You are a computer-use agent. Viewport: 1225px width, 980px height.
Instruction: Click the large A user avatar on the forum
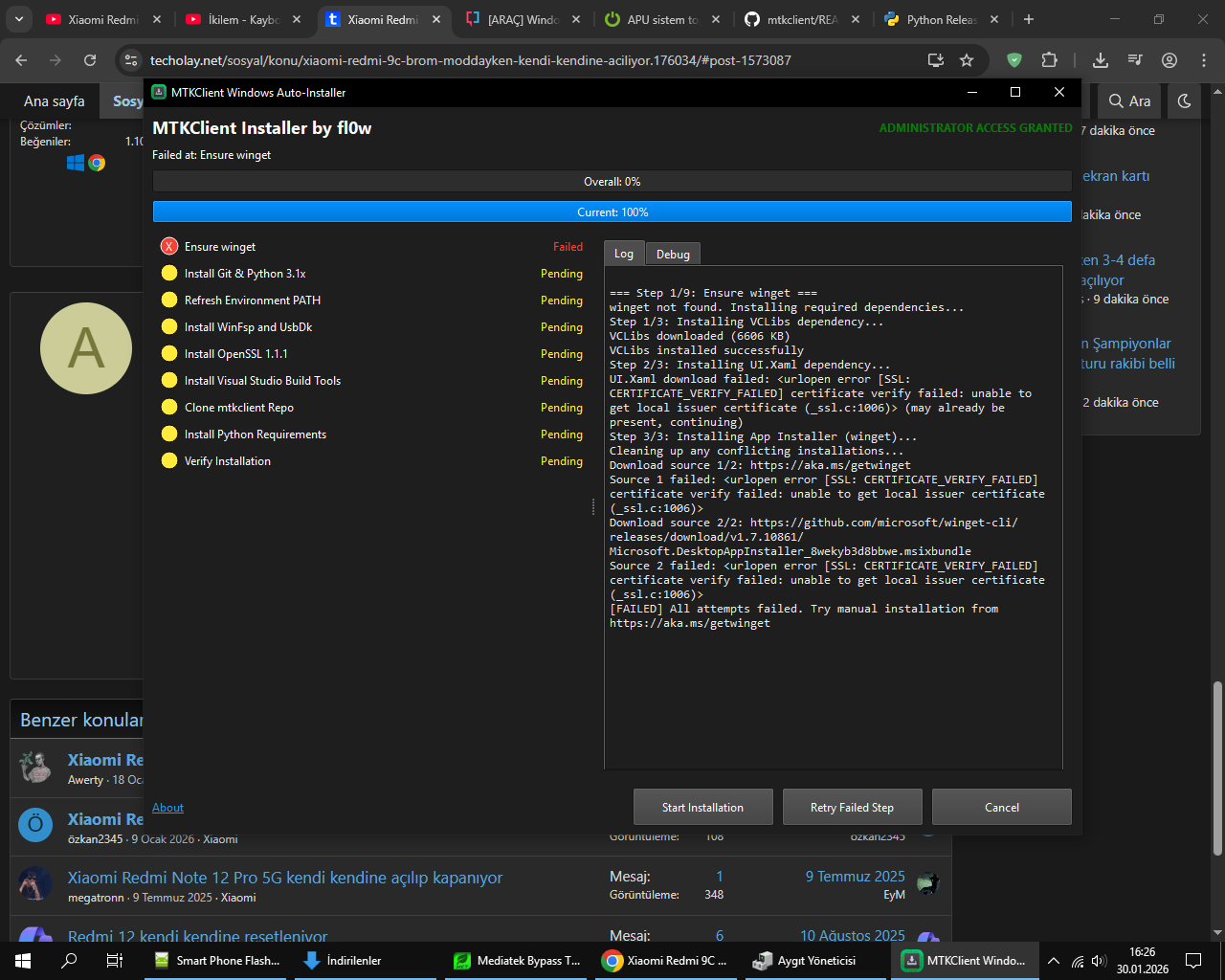pos(86,348)
